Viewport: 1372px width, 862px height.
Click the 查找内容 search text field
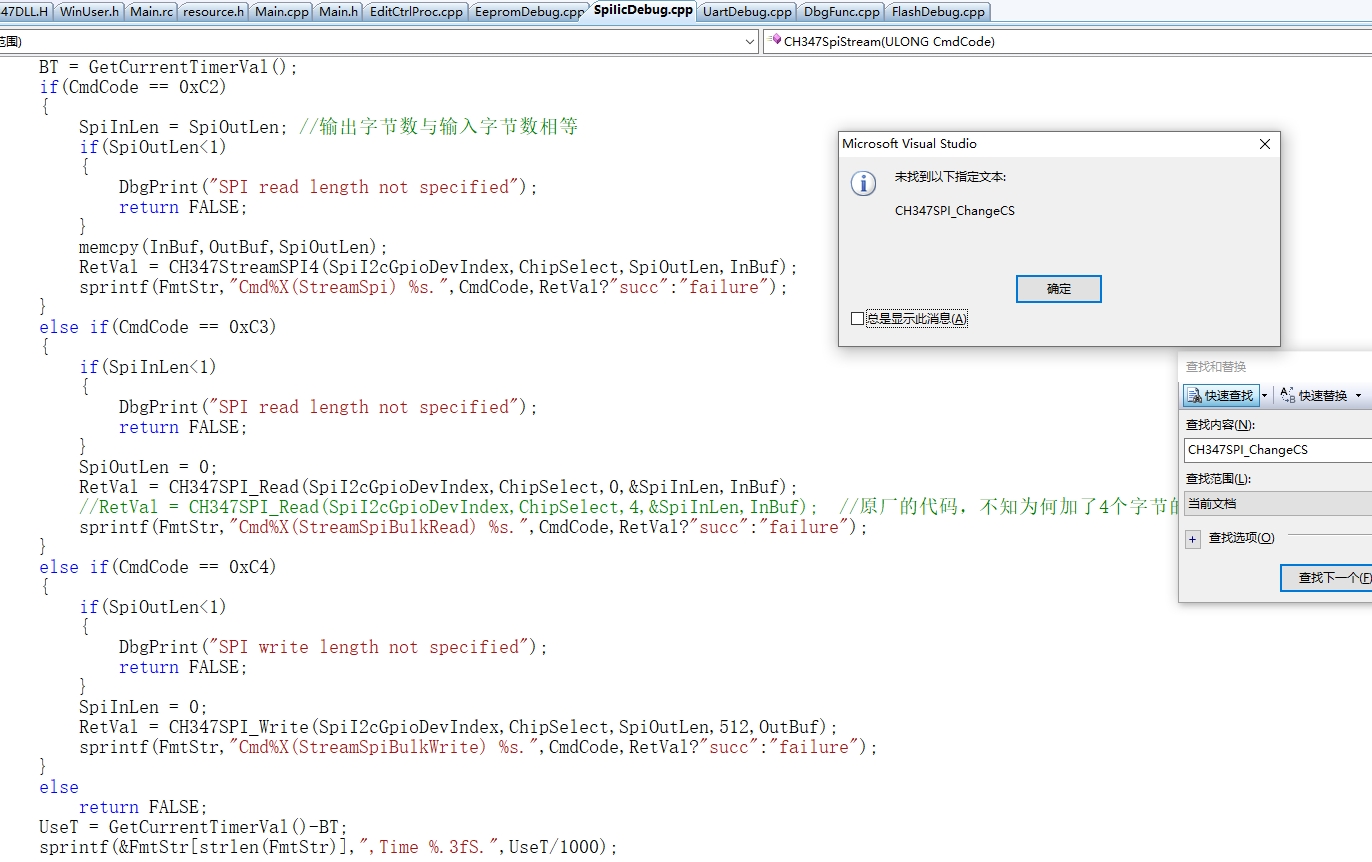[1278, 450]
